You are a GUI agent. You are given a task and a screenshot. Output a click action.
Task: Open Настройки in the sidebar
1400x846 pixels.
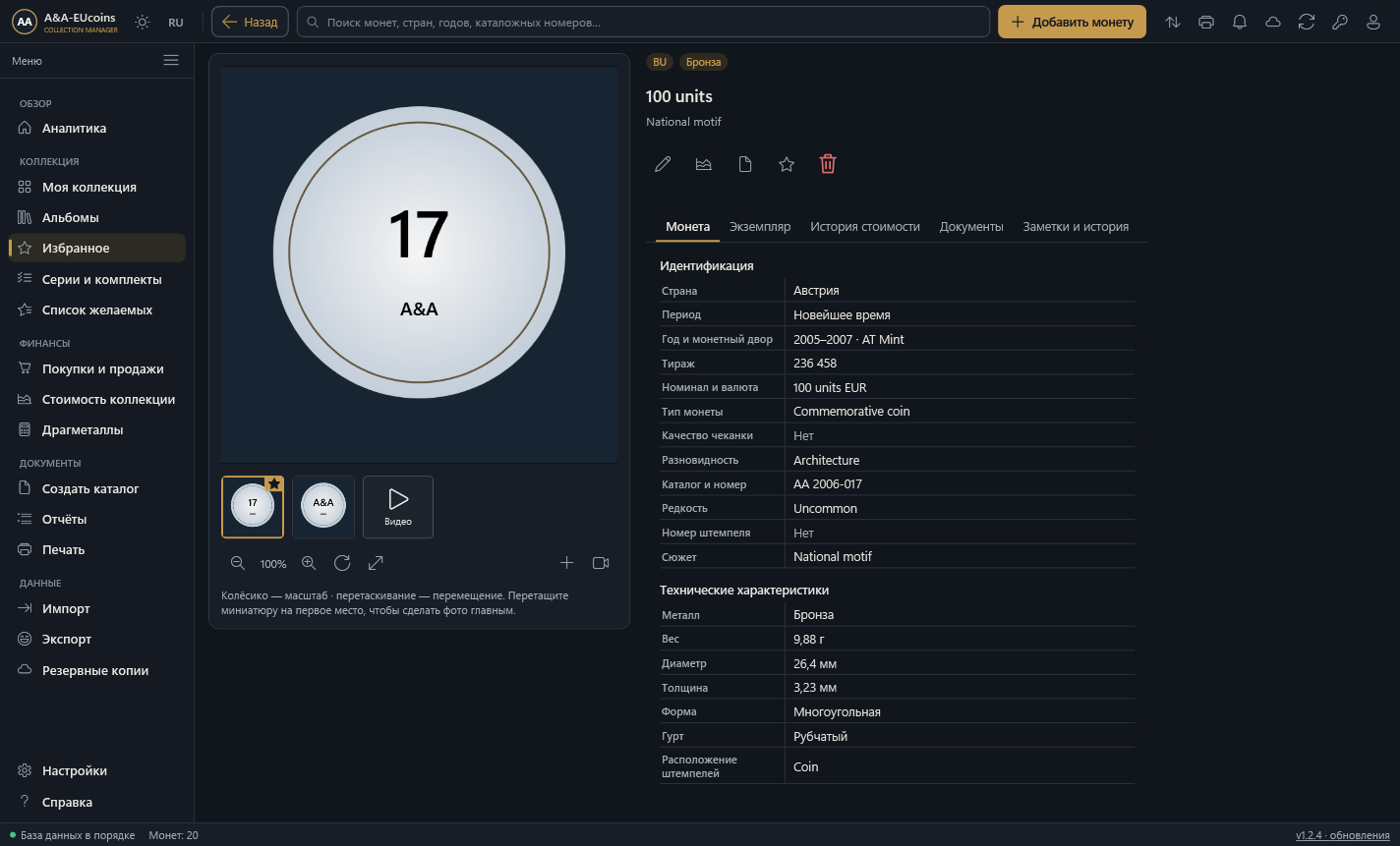point(96,770)
